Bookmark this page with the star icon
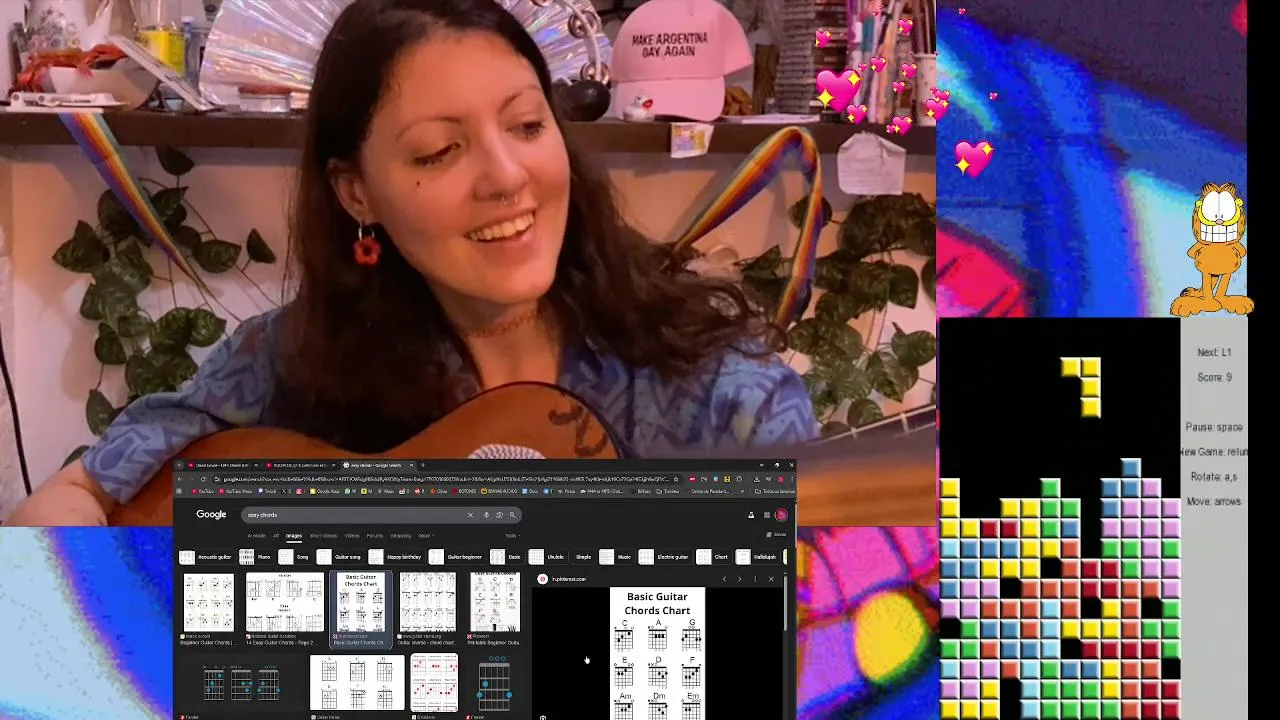1280x720 pixels. 675,479
